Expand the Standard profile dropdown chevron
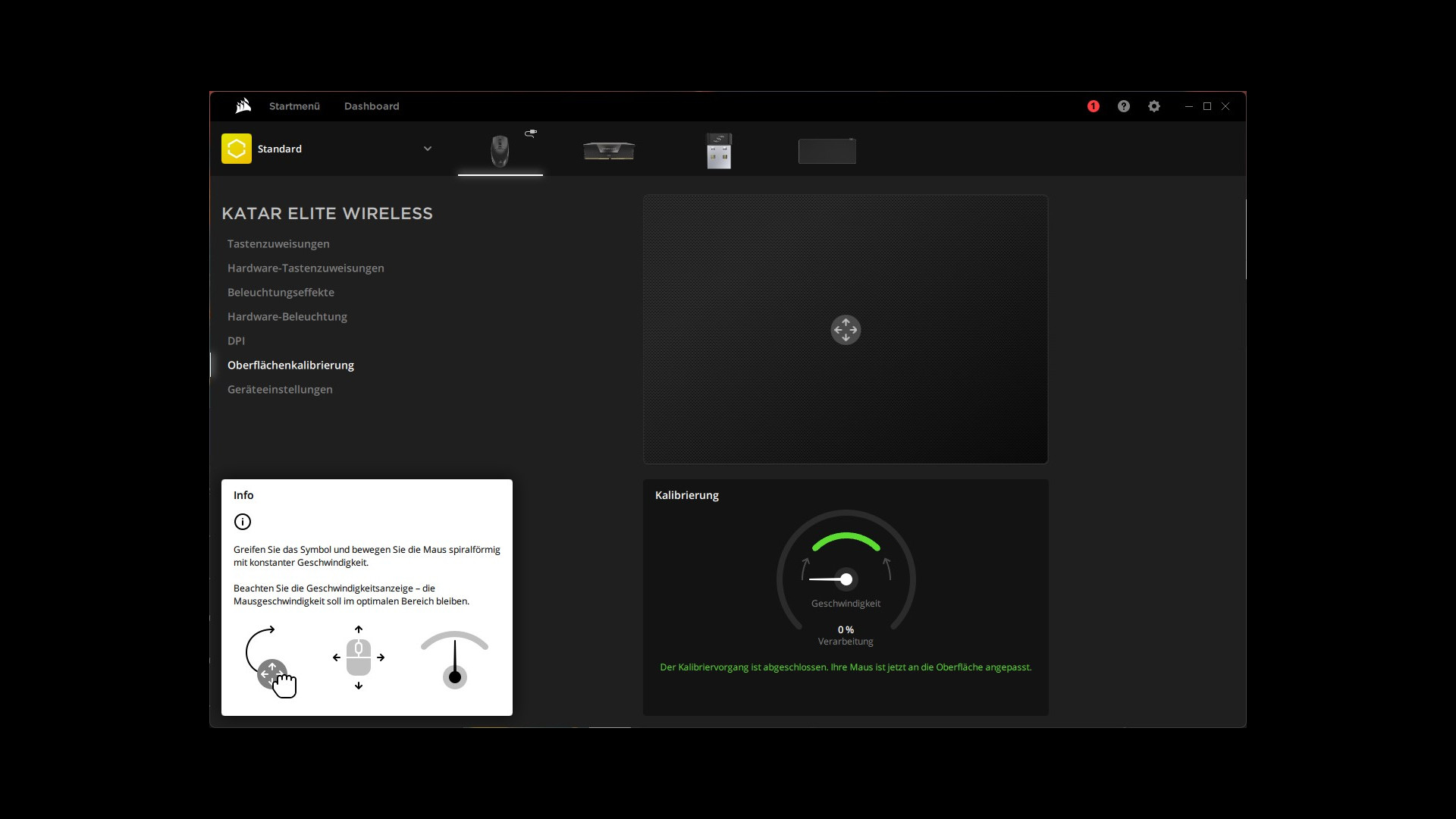 click(x=428, y=149)
